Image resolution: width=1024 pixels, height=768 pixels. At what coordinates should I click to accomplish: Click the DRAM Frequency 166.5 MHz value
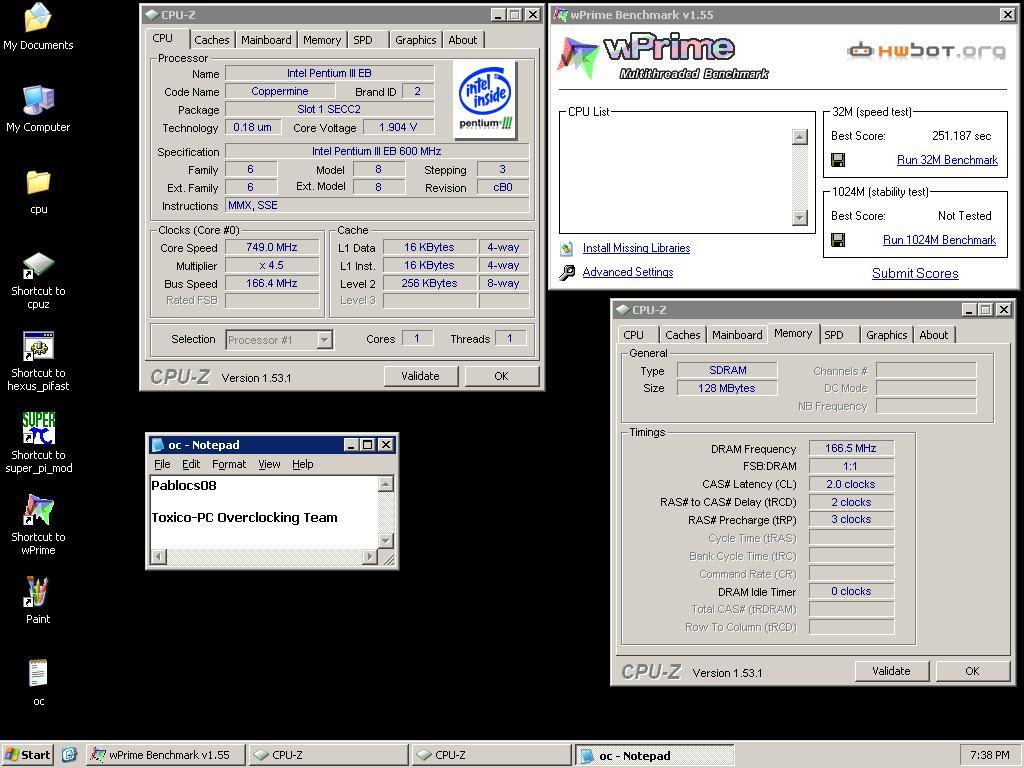851,448
